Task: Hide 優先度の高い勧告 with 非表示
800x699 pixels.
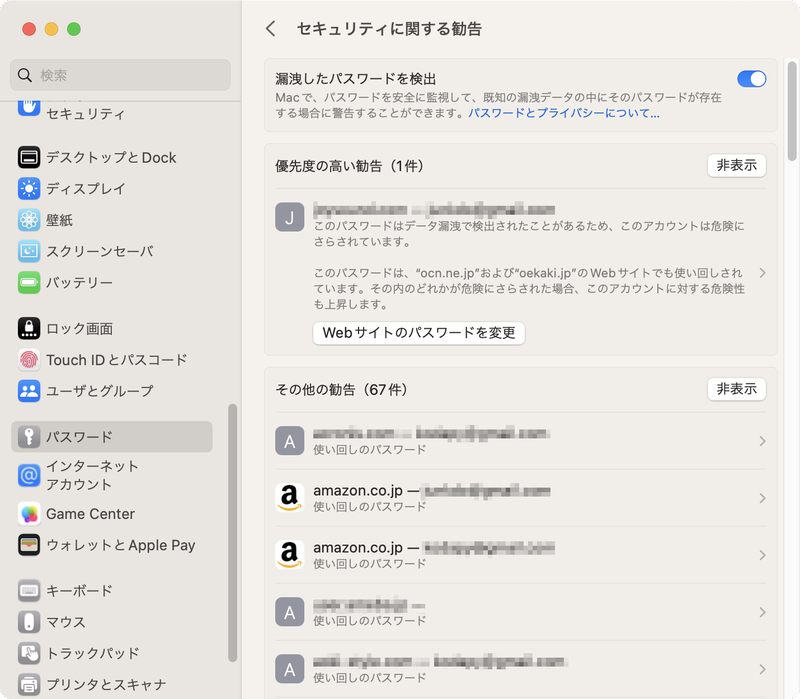Action: click(736, 166)
